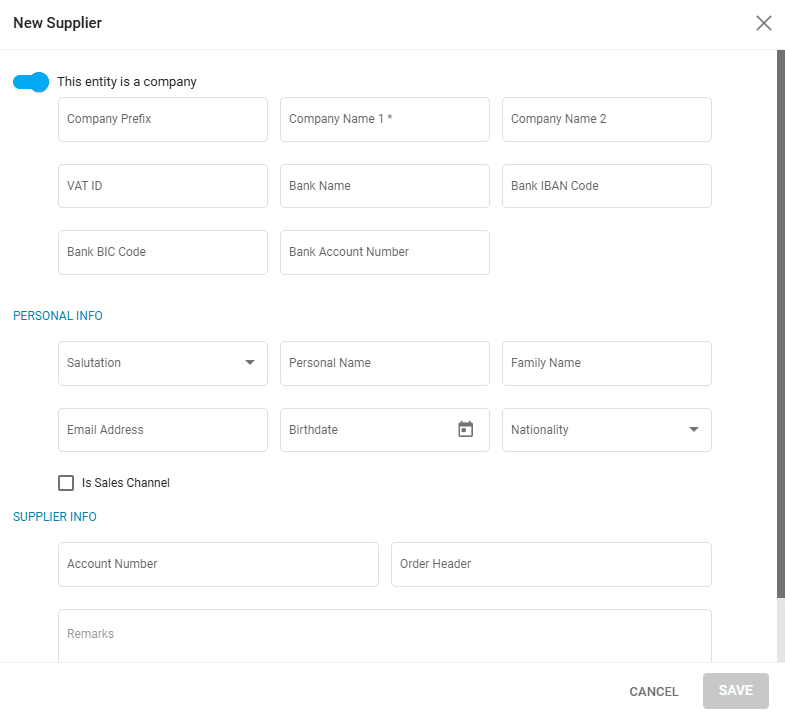Close the New Supplier dialog
Screen dimensions: 785x717
point(764,23)
